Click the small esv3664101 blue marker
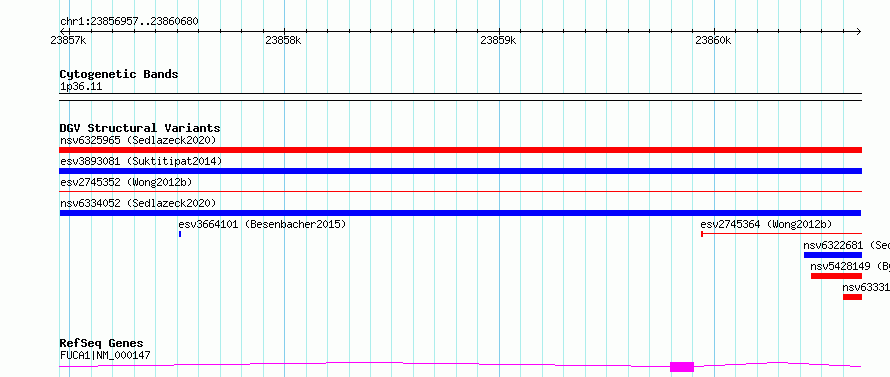 point(180,234)
